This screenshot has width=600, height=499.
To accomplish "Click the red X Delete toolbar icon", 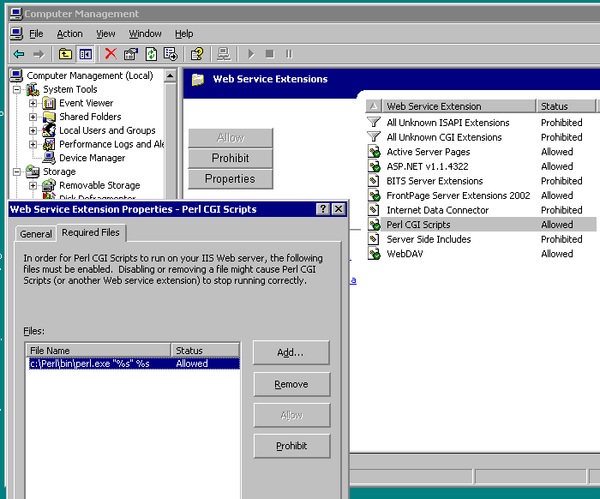I will pos(111,54).
